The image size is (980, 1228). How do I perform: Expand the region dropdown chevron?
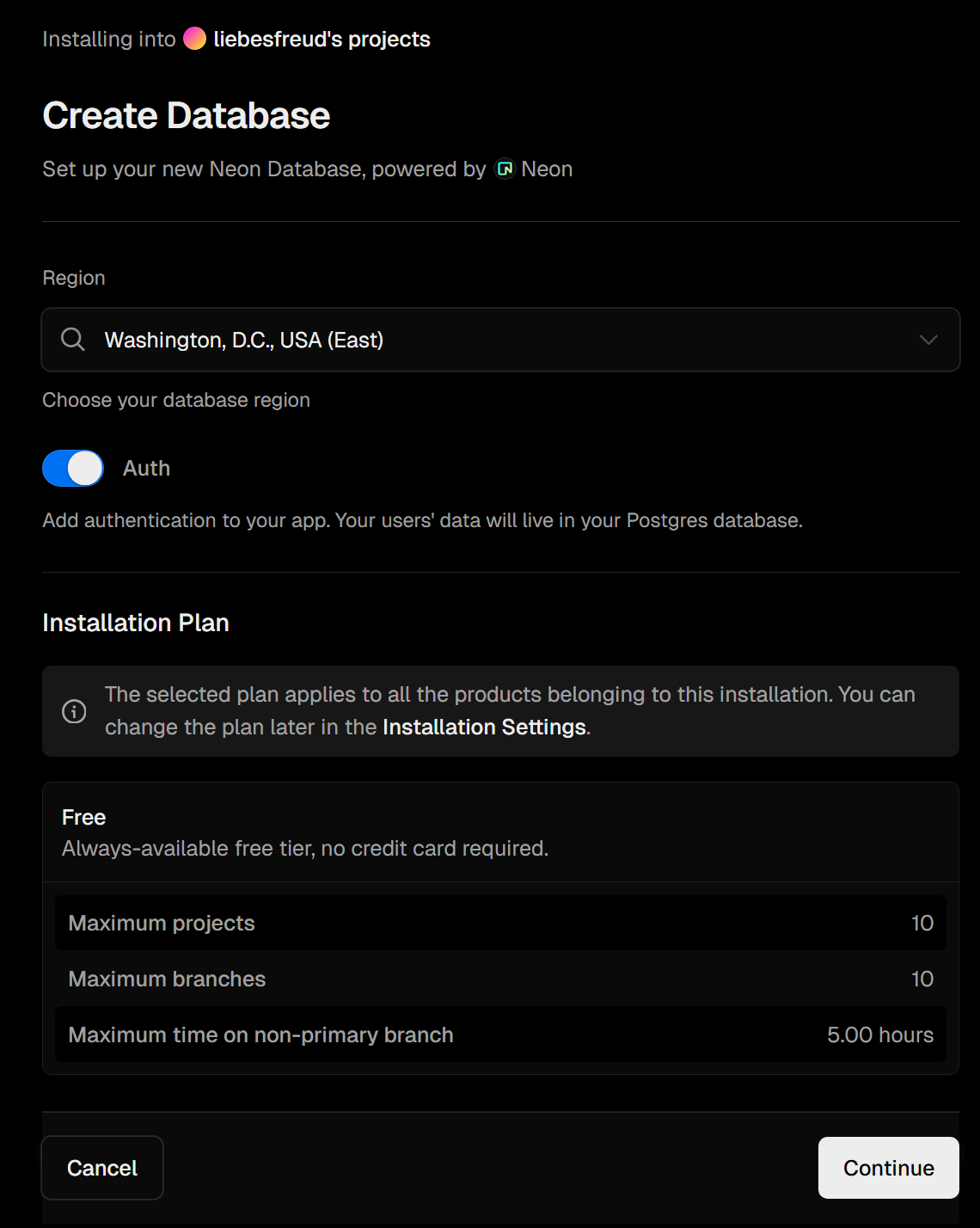[928, 340]
